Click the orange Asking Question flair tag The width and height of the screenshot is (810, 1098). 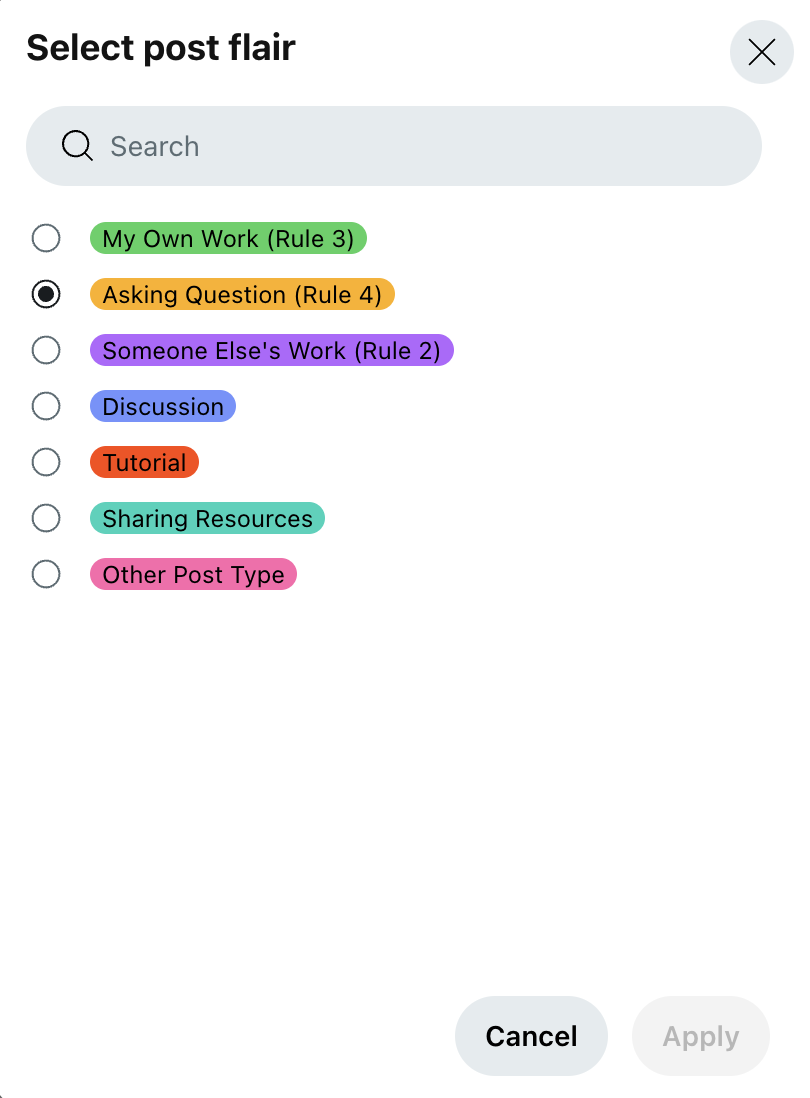point(242,295)
